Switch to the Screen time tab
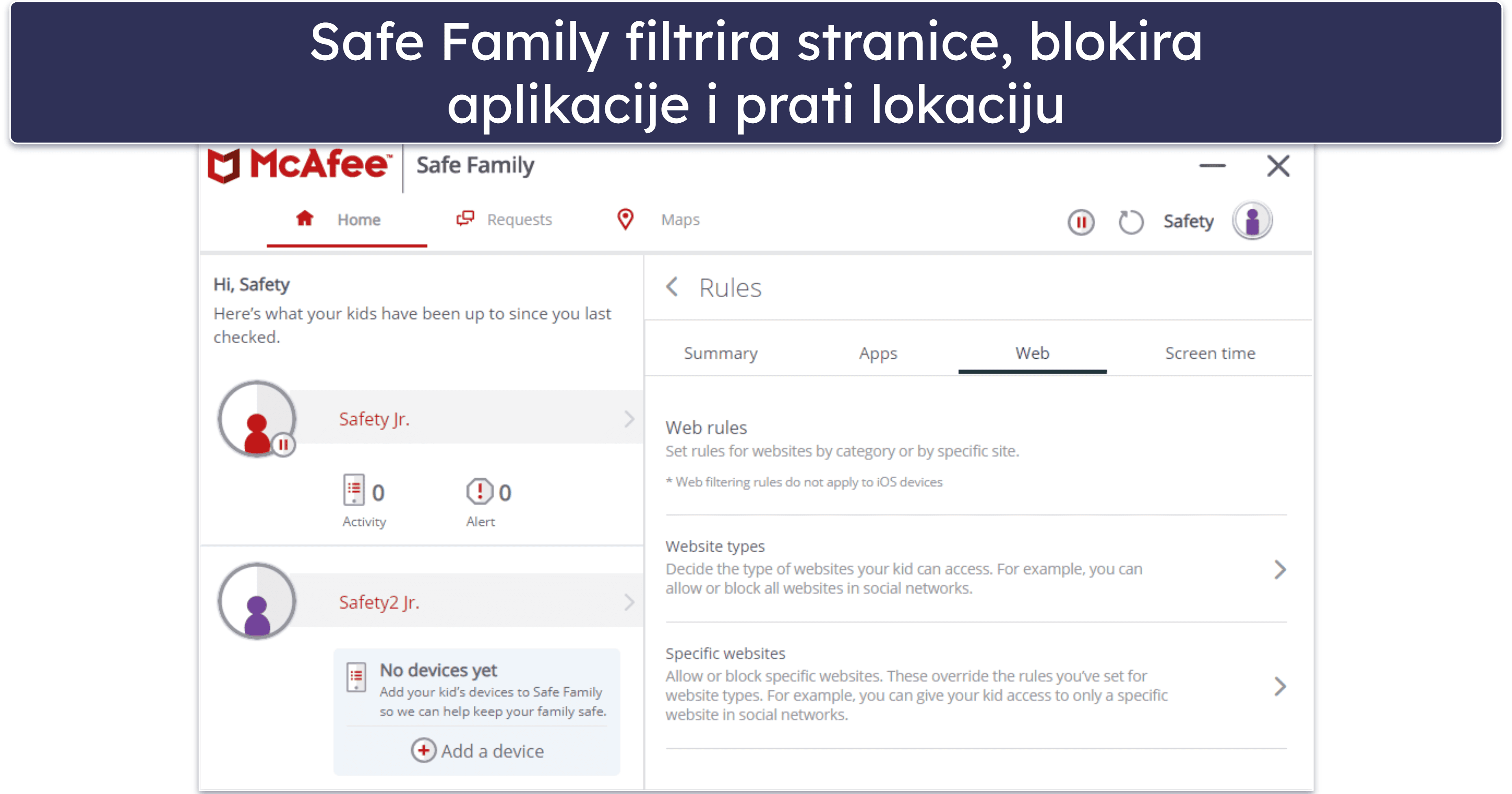The image size is (1512, 794). click(1210, 353)
